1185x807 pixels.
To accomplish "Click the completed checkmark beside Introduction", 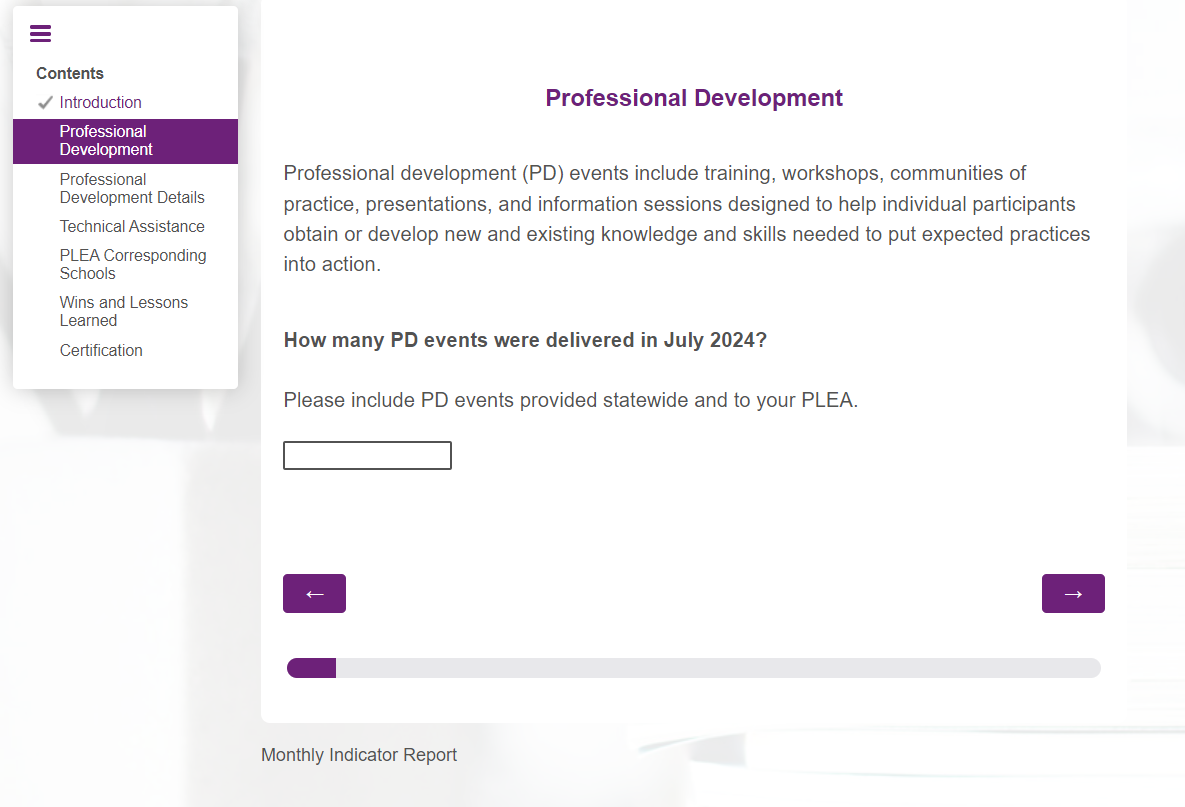I will tap(45, 102).
